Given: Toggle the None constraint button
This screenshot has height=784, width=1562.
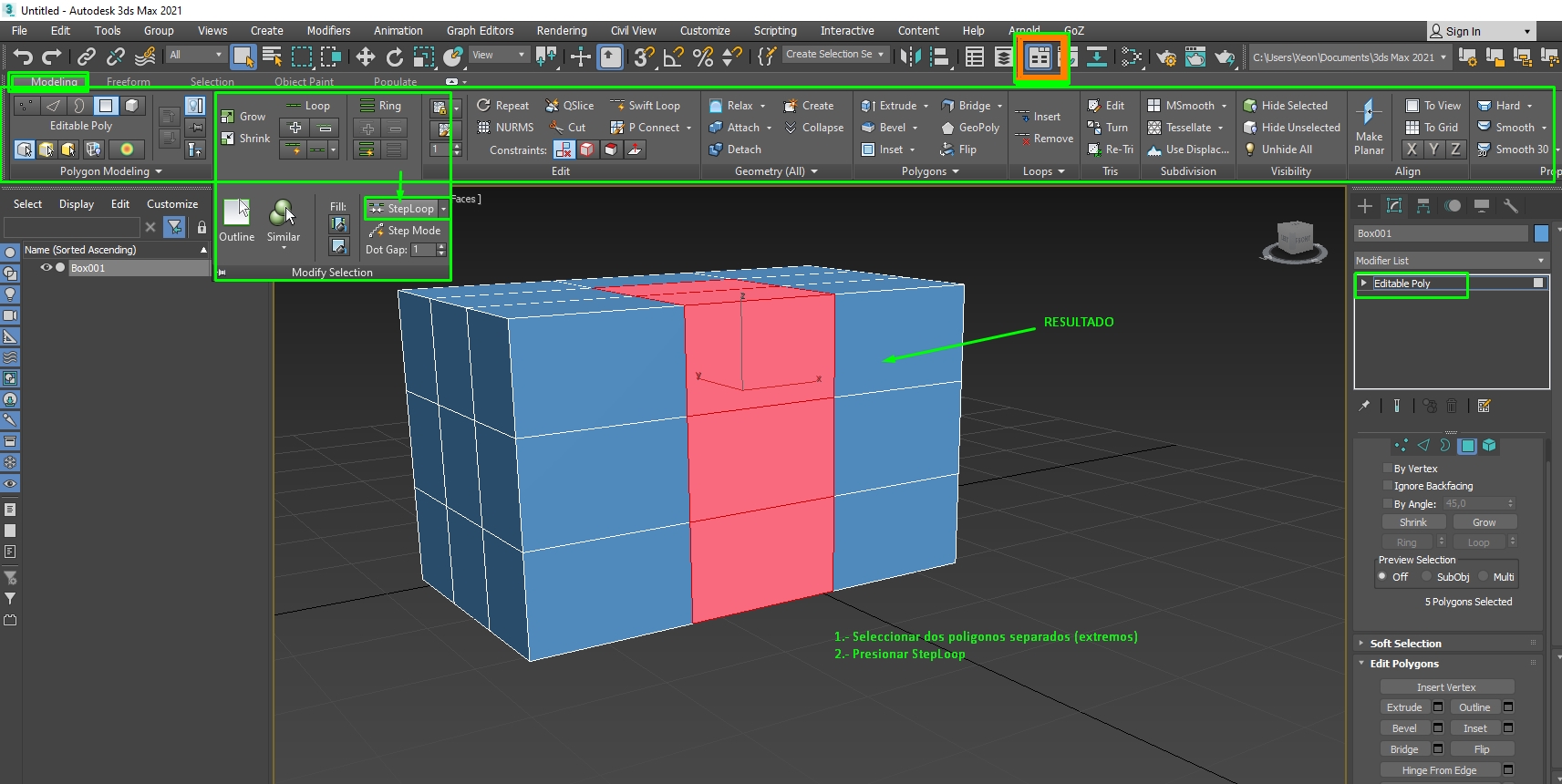Looking at the screenshot, I should click(564, 150).
